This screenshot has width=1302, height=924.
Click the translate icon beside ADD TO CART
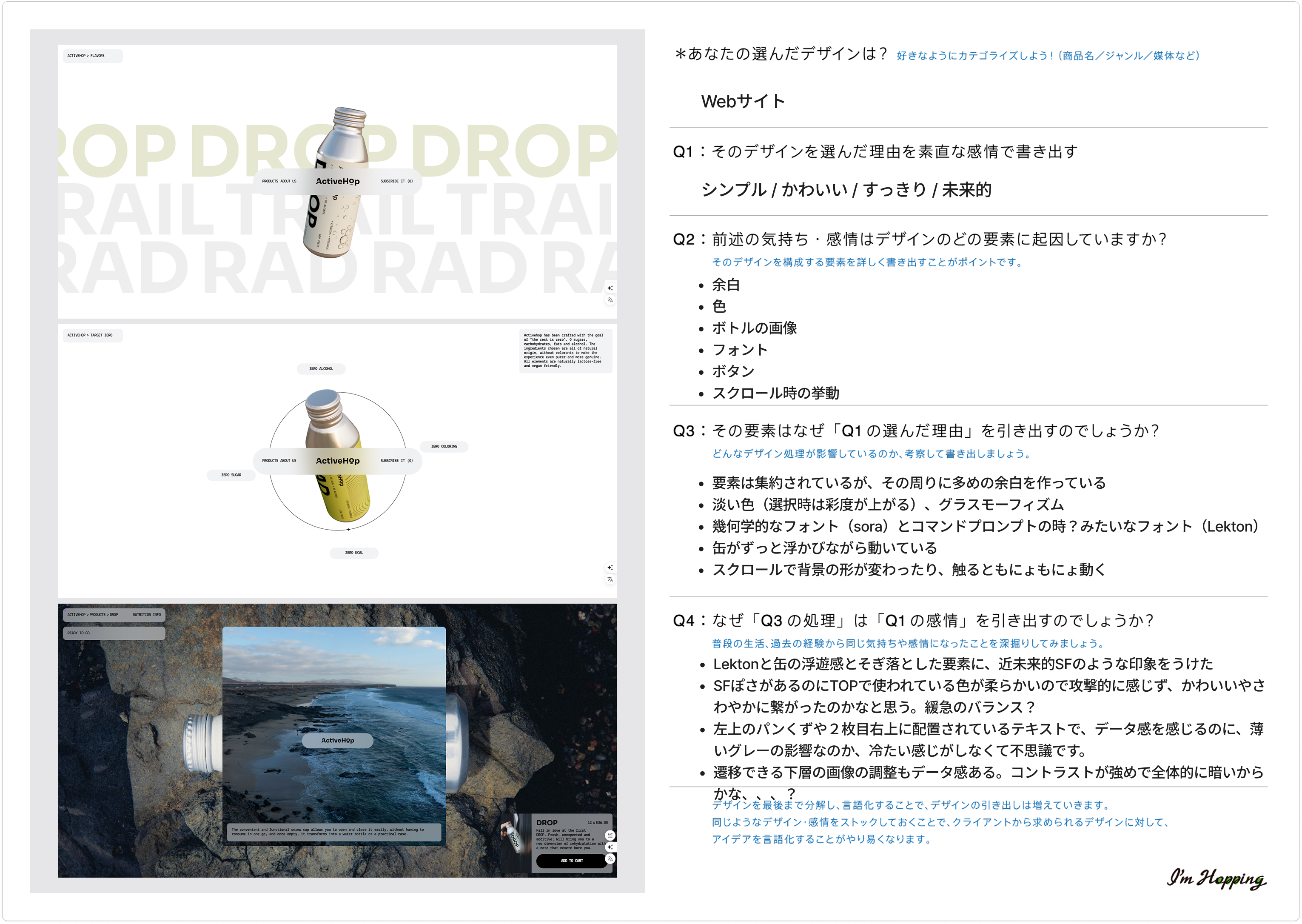click(x=610, y=858)
